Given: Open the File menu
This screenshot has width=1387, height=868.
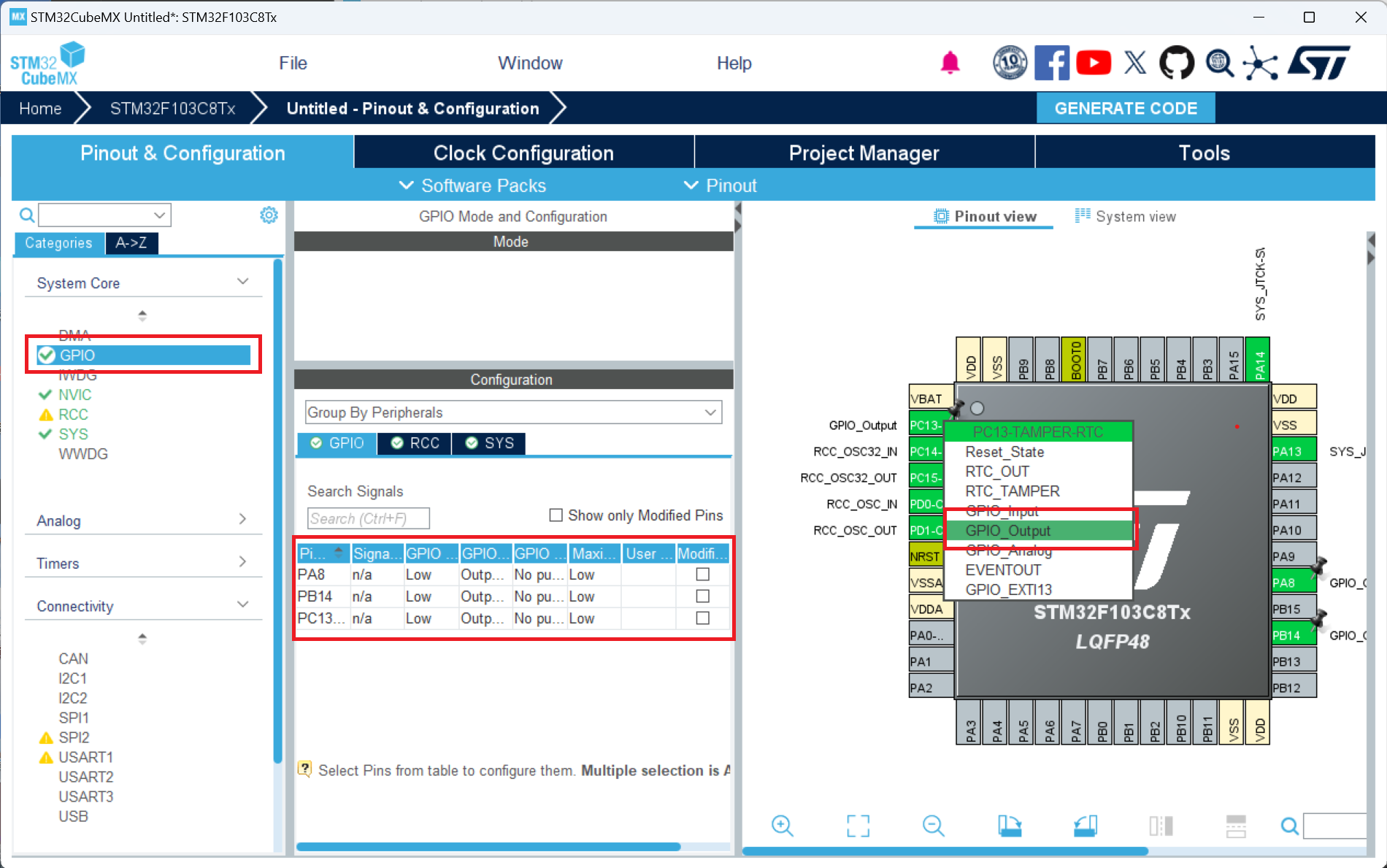Looking at the screenshot, I should (293, 64).
